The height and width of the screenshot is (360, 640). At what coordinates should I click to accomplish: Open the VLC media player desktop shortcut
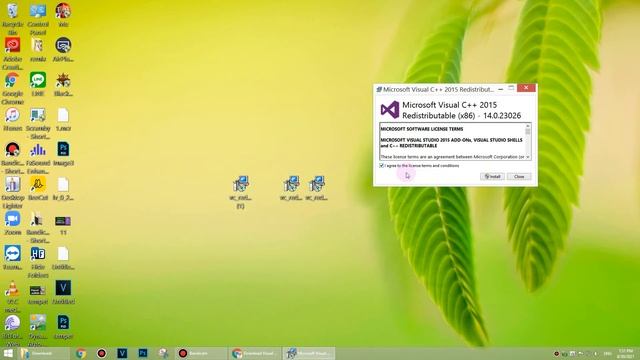pyautogui.click(x=13, y=288)
